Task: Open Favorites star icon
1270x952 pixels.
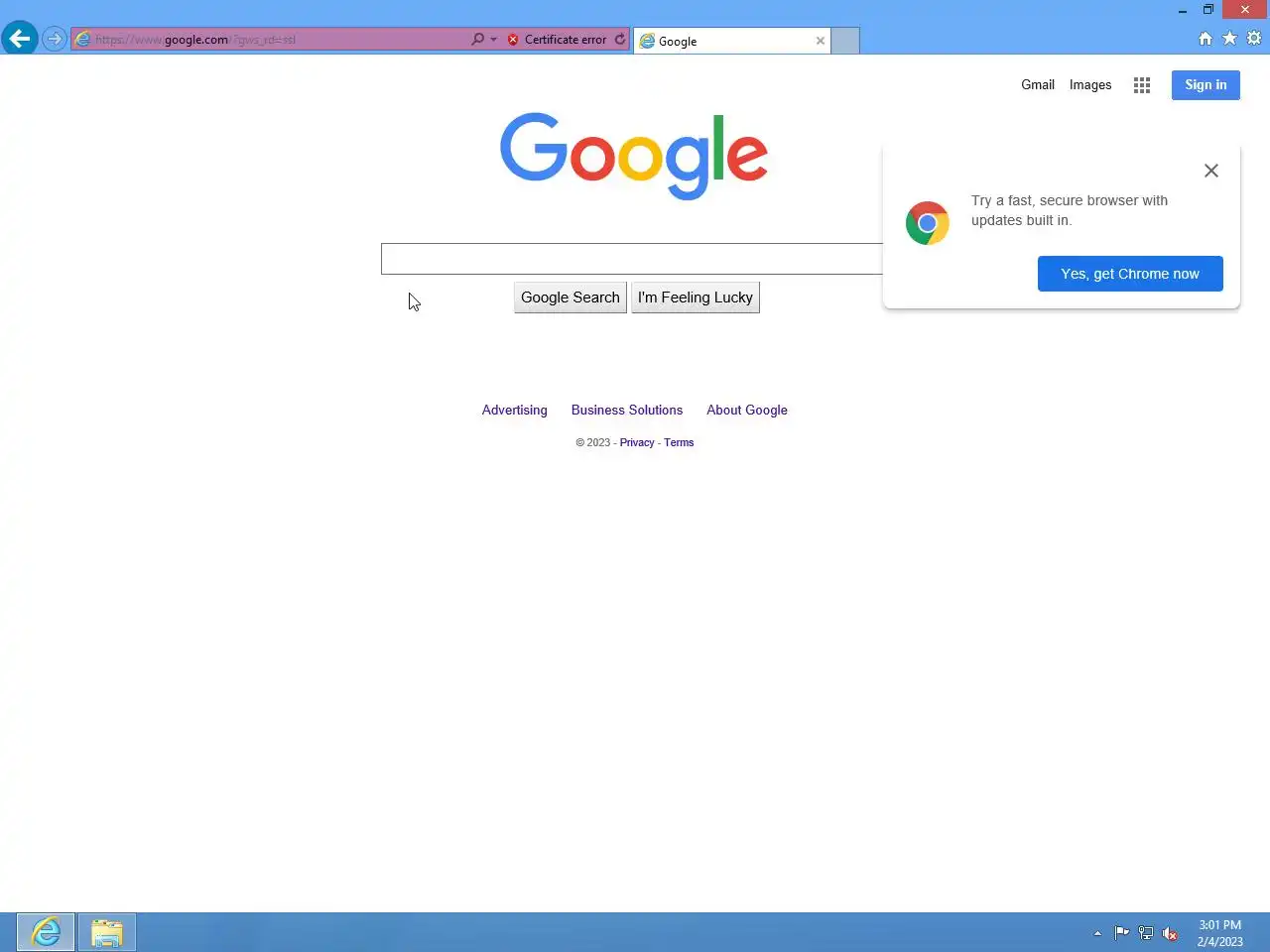Action: (x=1229, y=39)
